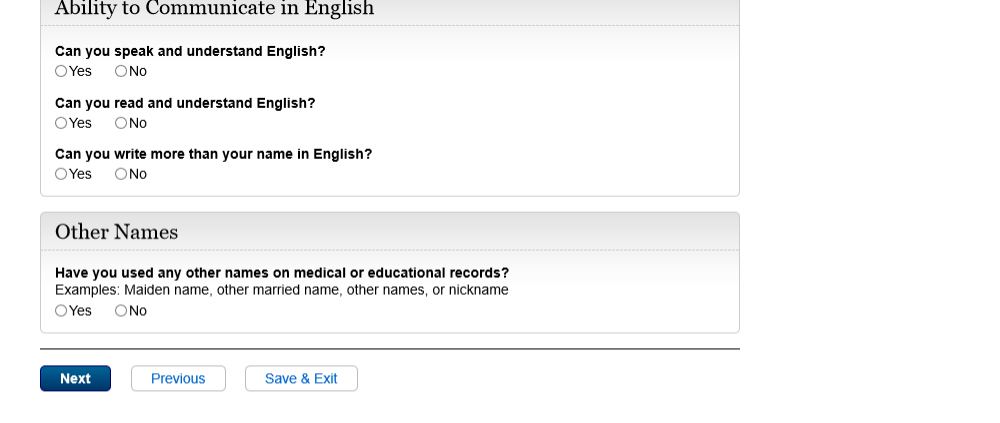1000x423 pixels.
Task: Select No for speaking and understanding English
Action: coord(121,71)
